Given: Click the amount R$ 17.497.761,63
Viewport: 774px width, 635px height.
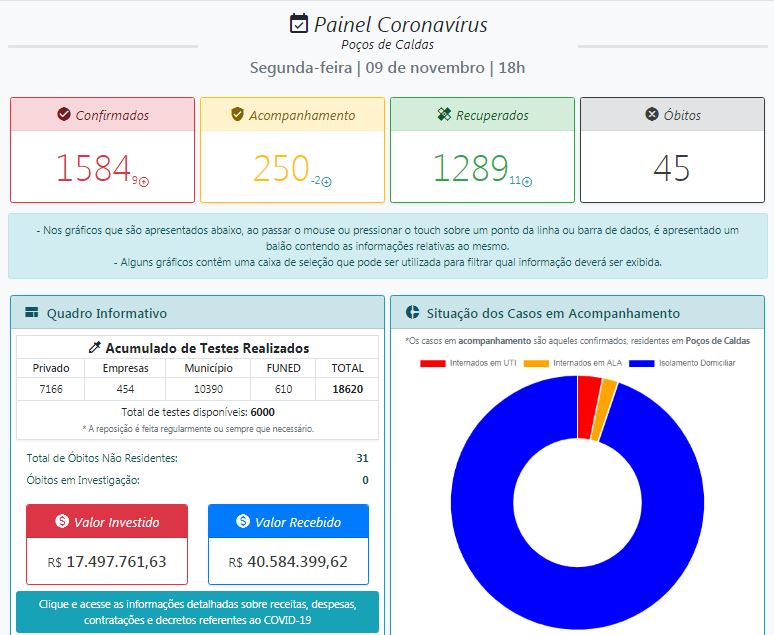Looking at the screenshot, I should point(107,562).
